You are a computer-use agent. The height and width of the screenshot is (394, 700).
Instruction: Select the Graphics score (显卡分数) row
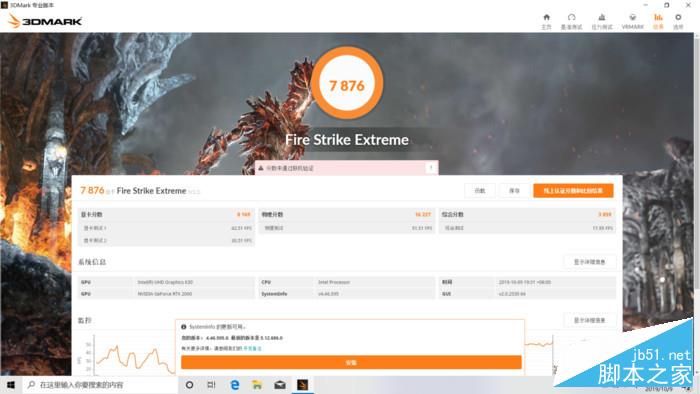166,215
